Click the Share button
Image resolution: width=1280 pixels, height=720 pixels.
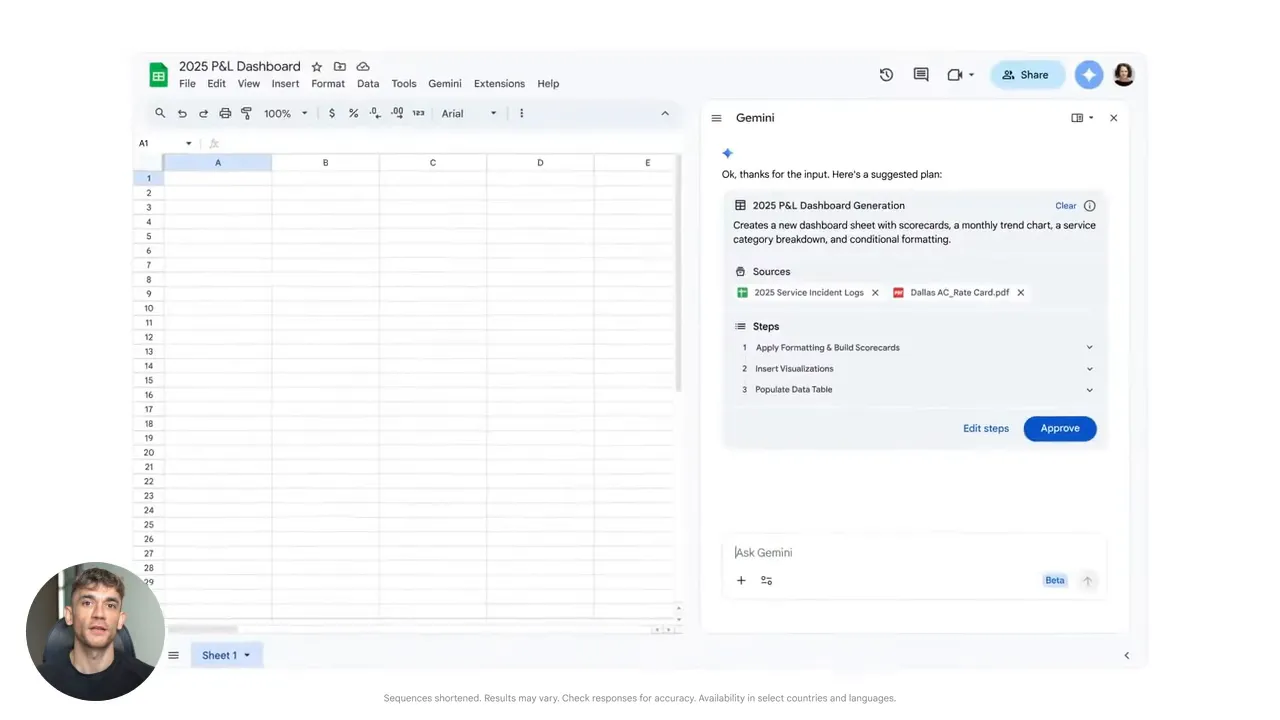[1026, 75]
